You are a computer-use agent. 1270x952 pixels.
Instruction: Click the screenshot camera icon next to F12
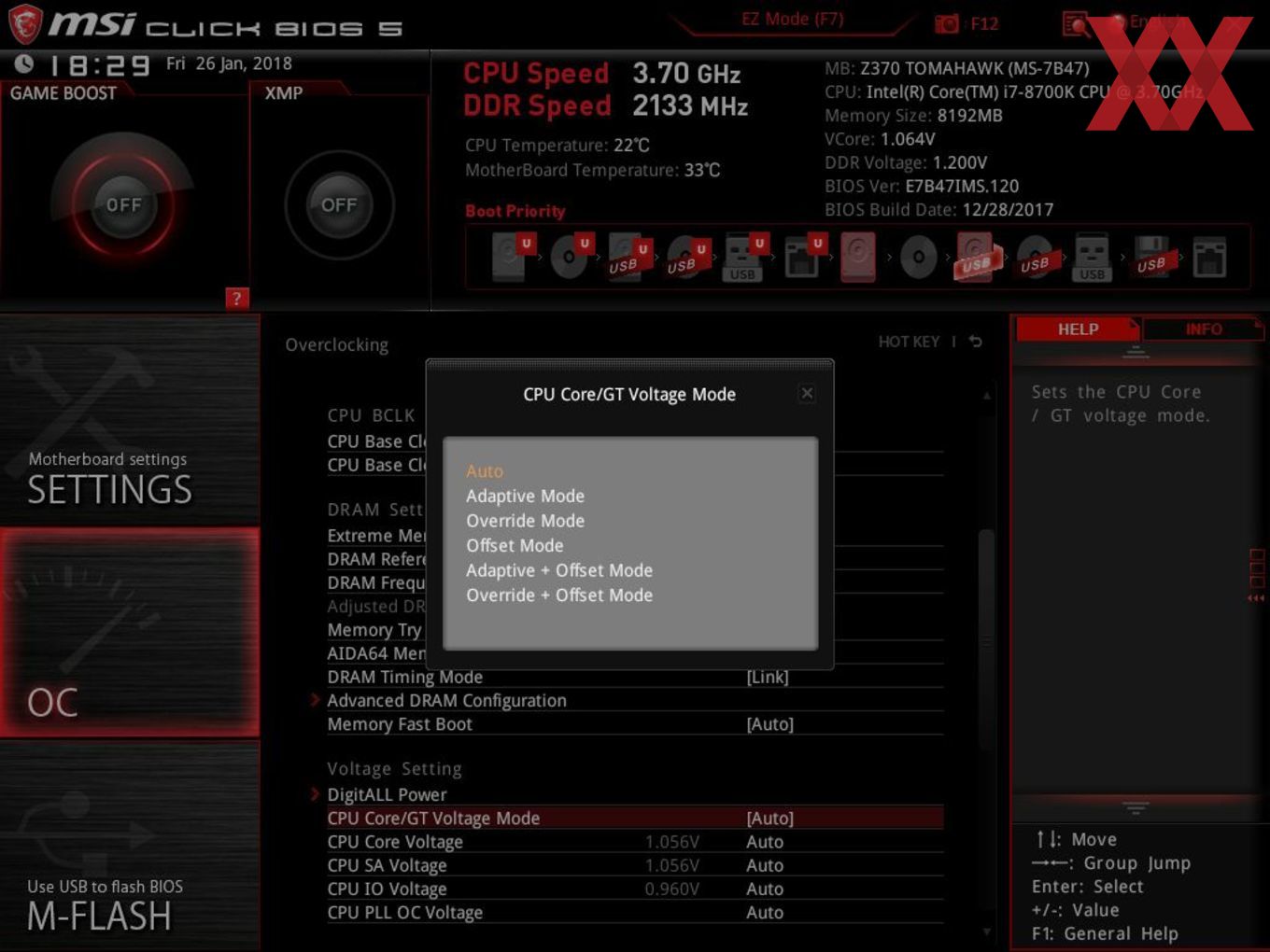pyautogui.click(x=946, y=24)
